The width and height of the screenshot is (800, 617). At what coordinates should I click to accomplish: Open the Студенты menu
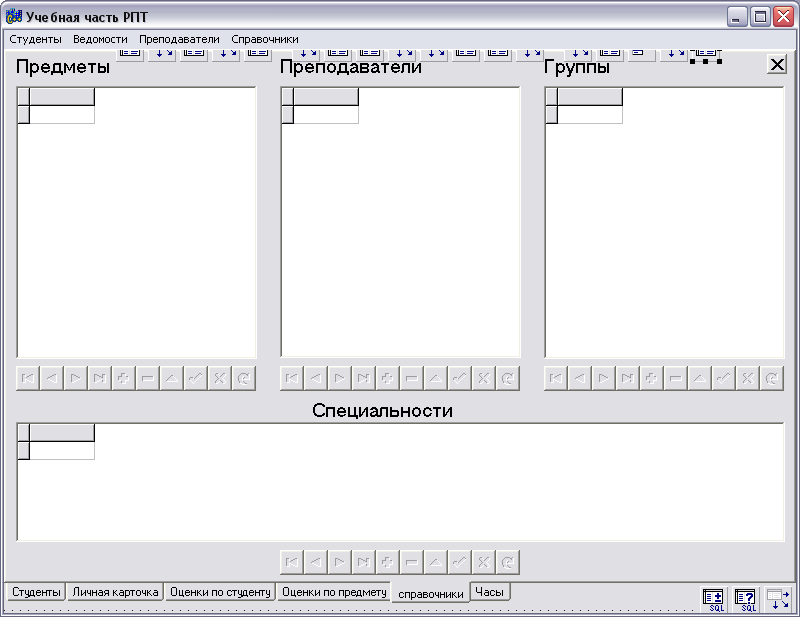click(35, 39)
